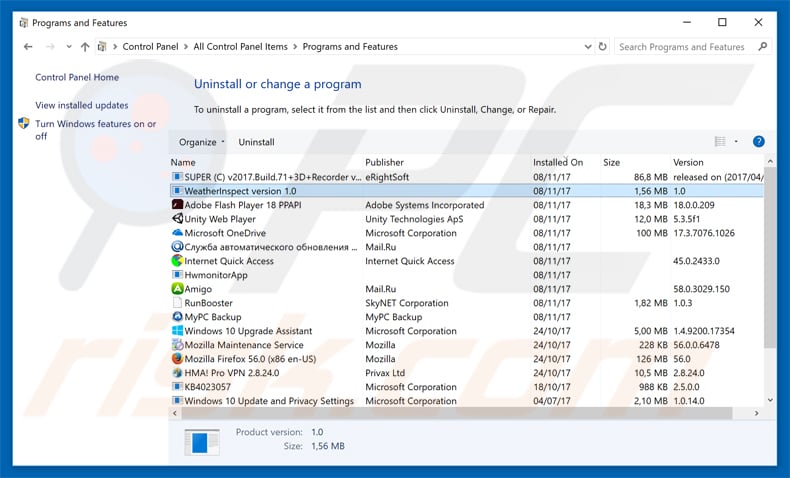Expand the address bar history dropdown

[x=587, y=47]
